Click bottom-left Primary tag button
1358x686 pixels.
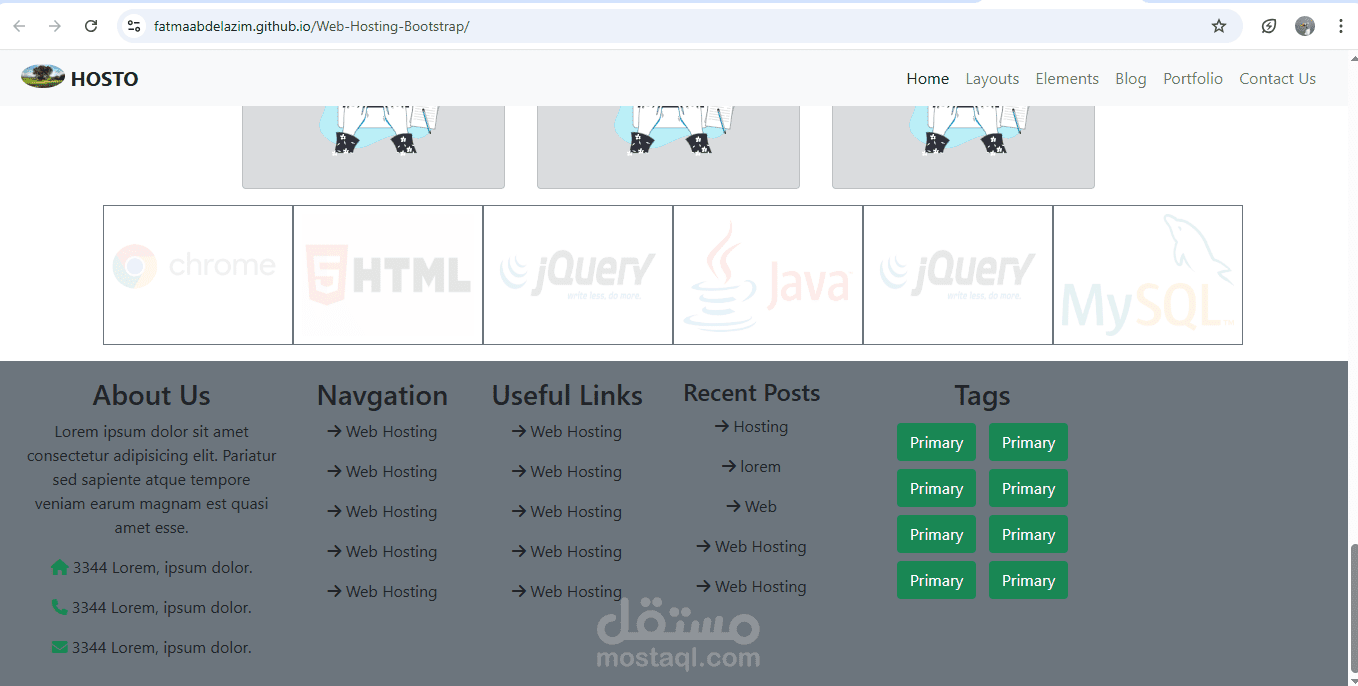[936, 580]
